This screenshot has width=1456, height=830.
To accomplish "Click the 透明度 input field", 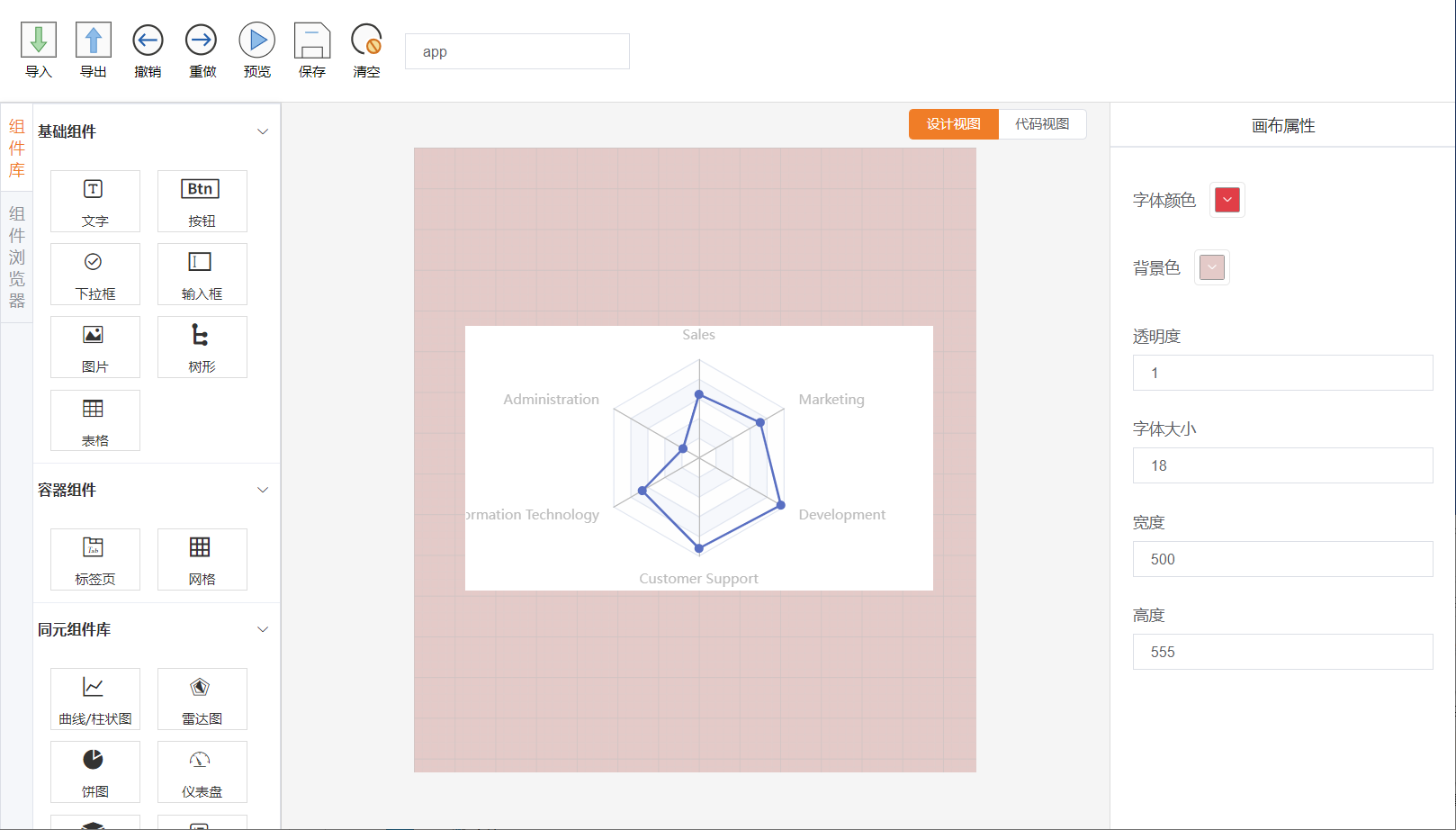I will (1282, 373).
